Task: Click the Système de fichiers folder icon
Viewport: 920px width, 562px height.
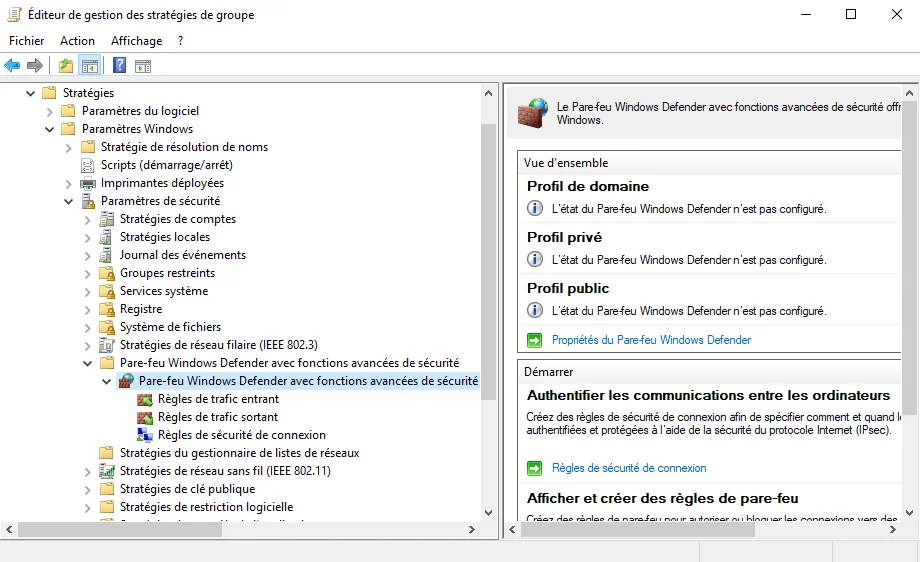Action: point(107,327)
